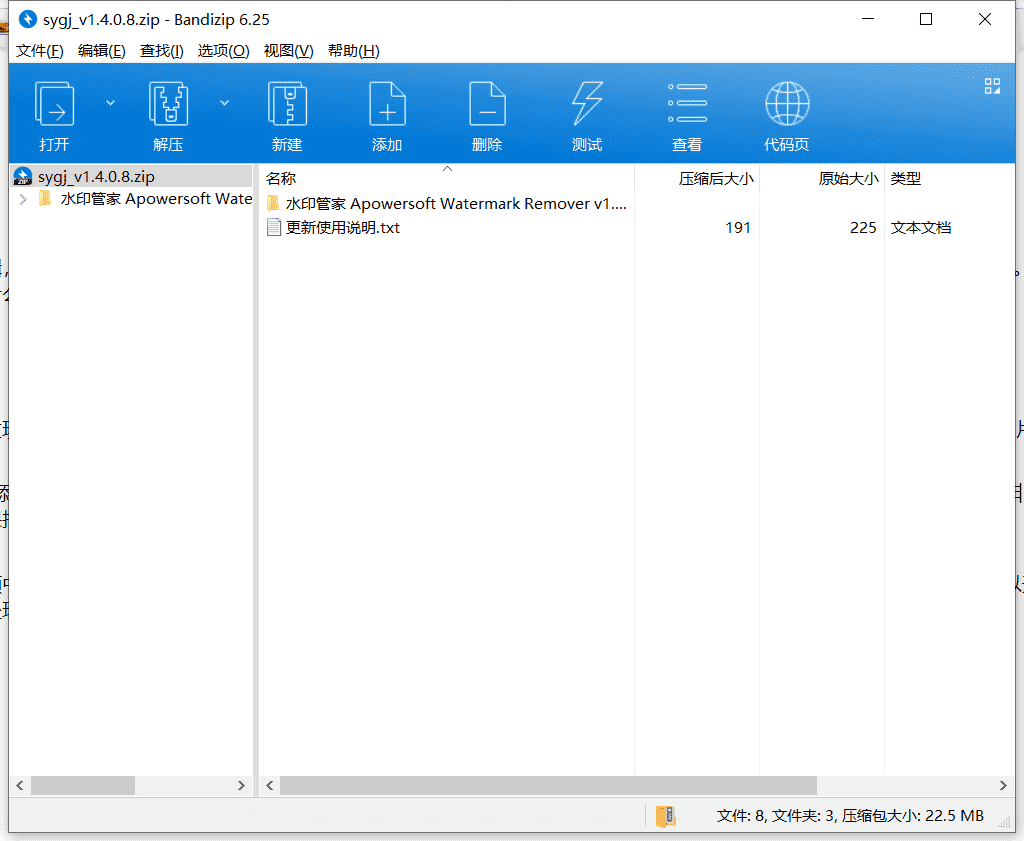The image size is (1024, 841).
Task: Select the 水印管家 Apowersoft Watermark Remover folder row
Action: coord(447,204)
